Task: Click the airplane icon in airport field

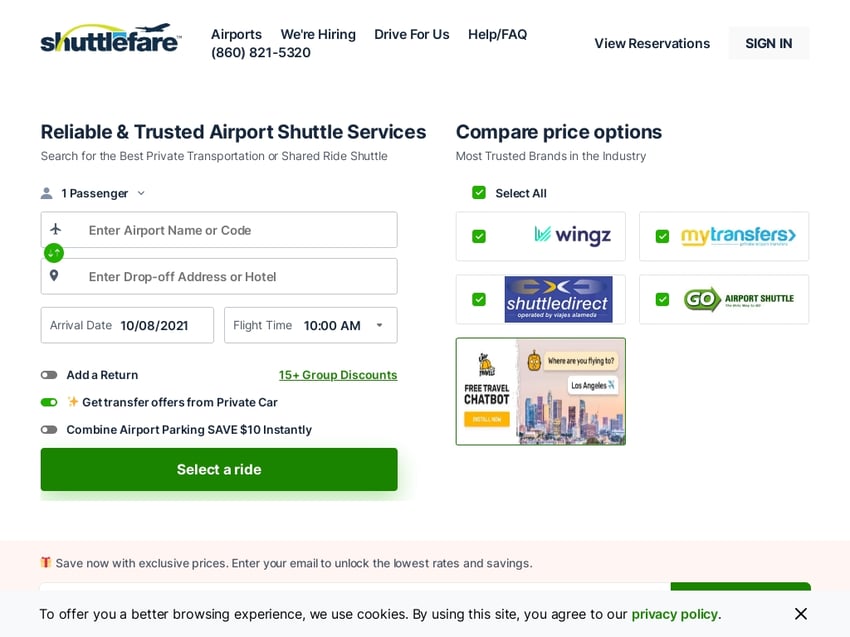Action: click(56, 229)
